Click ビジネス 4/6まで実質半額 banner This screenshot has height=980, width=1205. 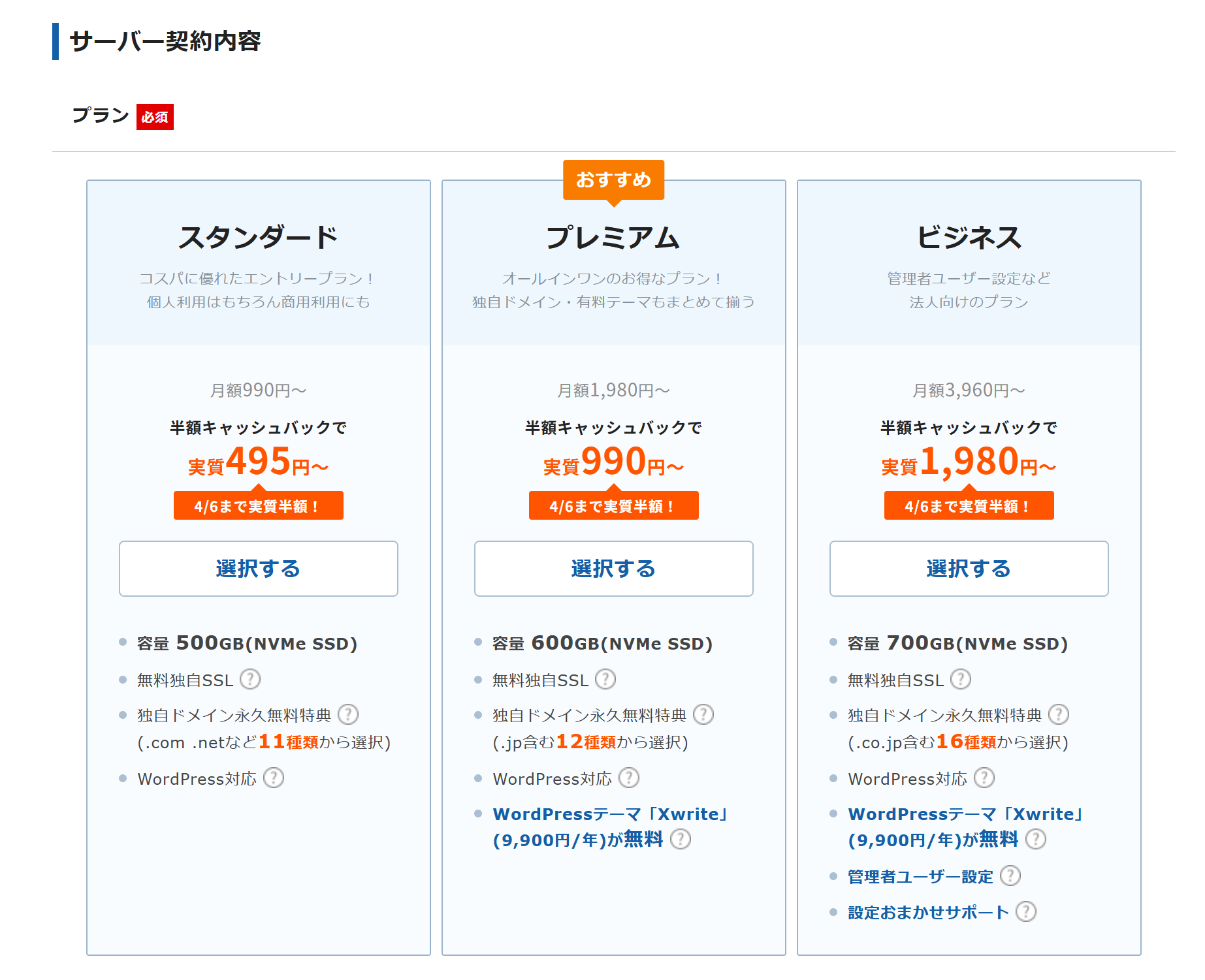(x=969, y=506)
